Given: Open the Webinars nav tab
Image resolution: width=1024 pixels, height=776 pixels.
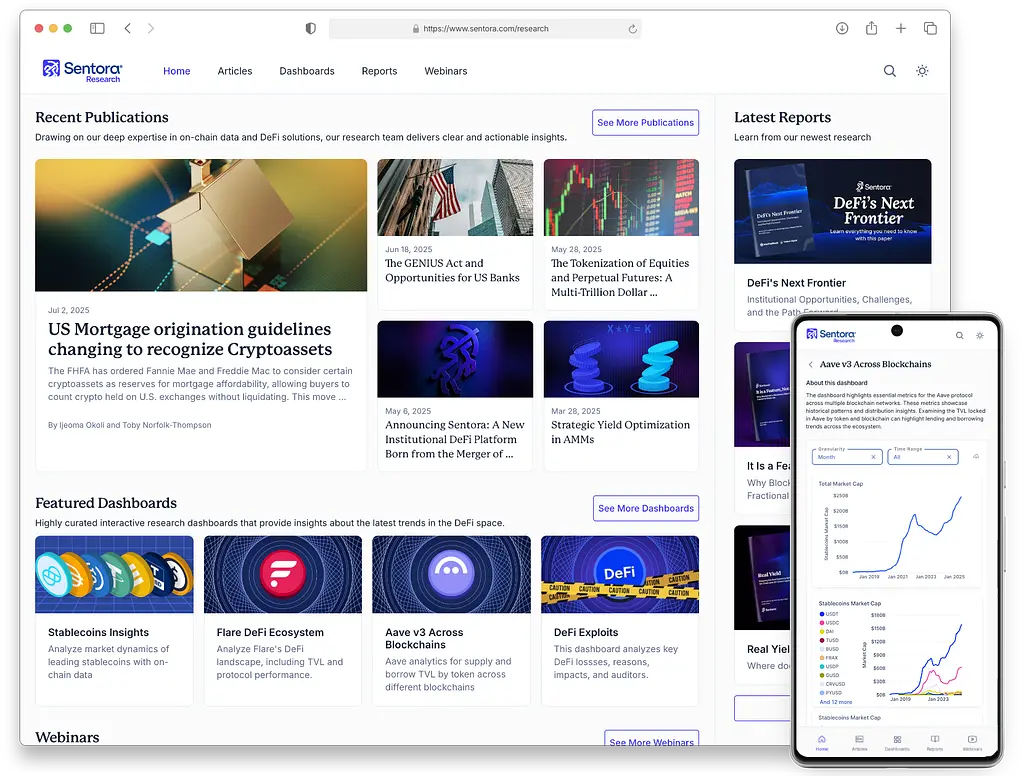Looking at the screenshot, I should click(x=446, y=71).
